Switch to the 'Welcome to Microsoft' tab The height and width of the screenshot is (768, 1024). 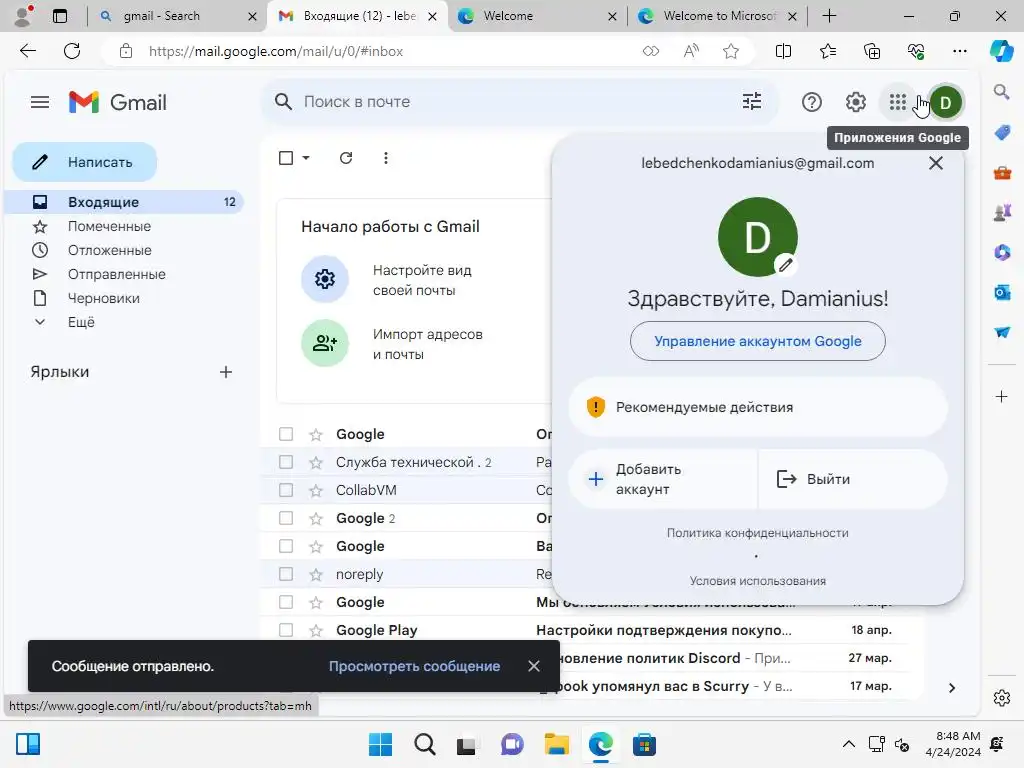[717, 16]
